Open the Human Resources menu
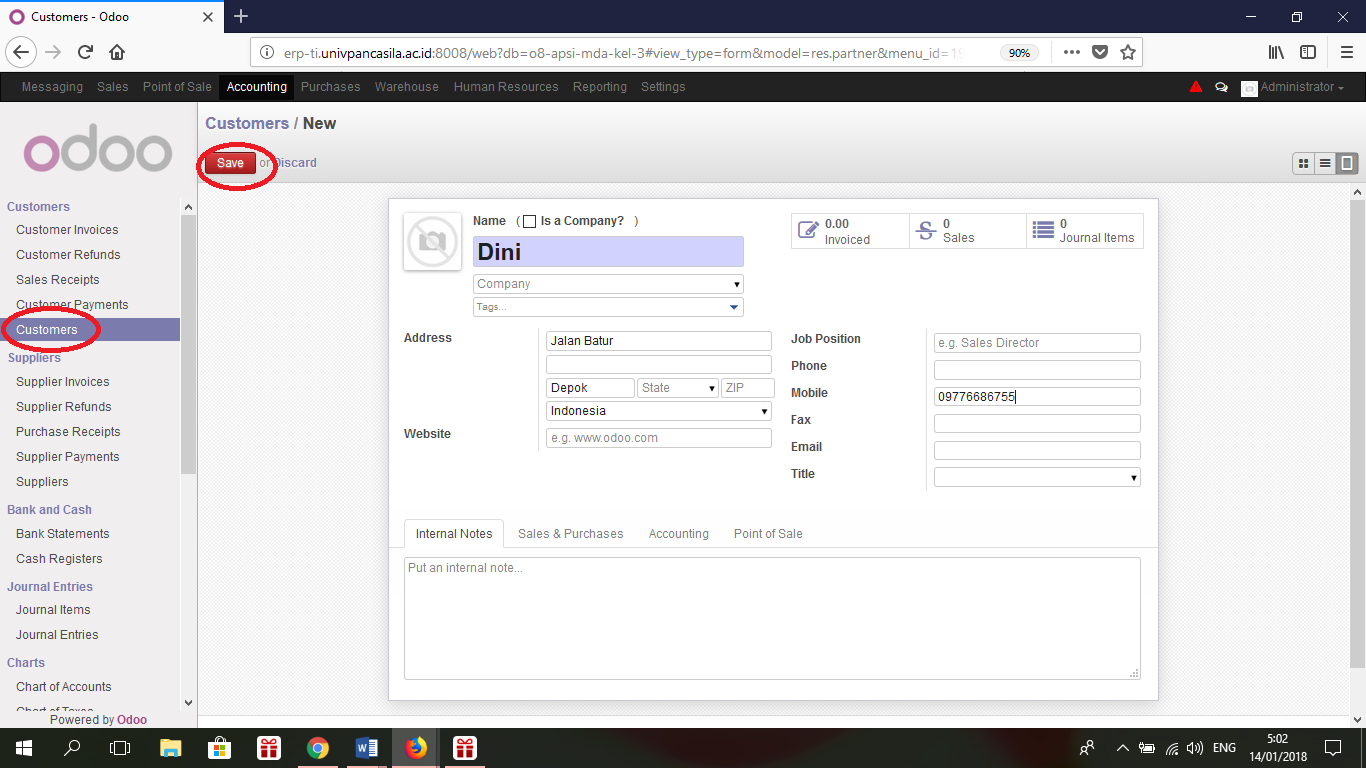This screenshot has height=768, width=1366. point(506,87)
